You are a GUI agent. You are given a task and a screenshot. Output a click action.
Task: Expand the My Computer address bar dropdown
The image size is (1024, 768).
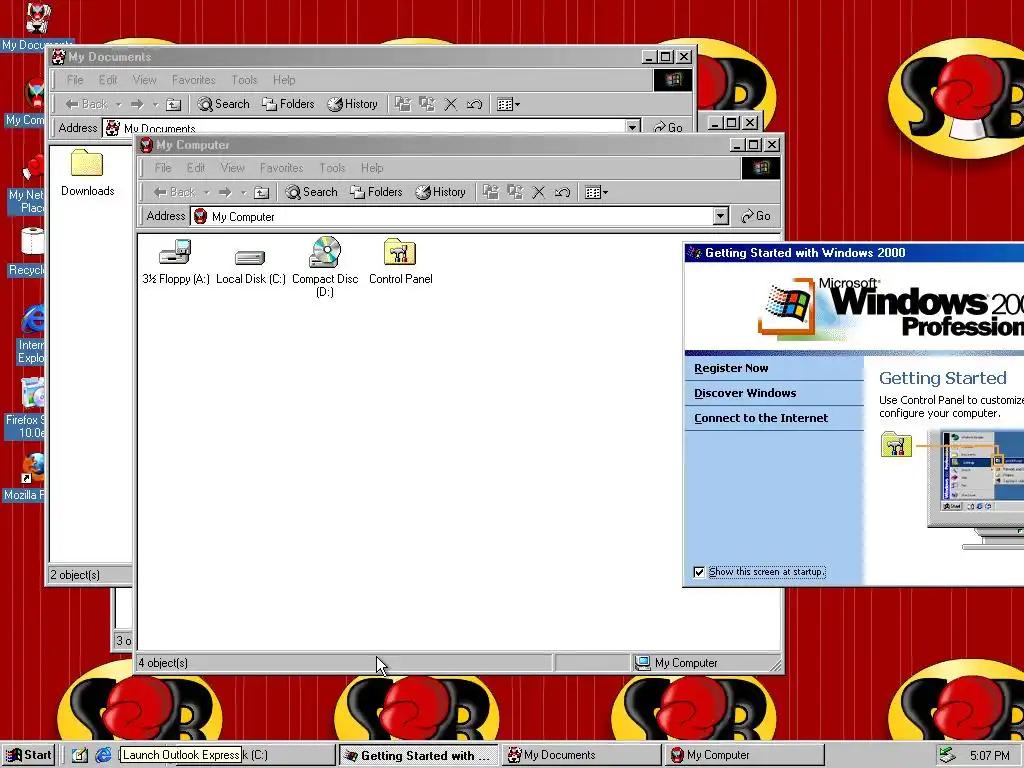(x=720, y=216)
